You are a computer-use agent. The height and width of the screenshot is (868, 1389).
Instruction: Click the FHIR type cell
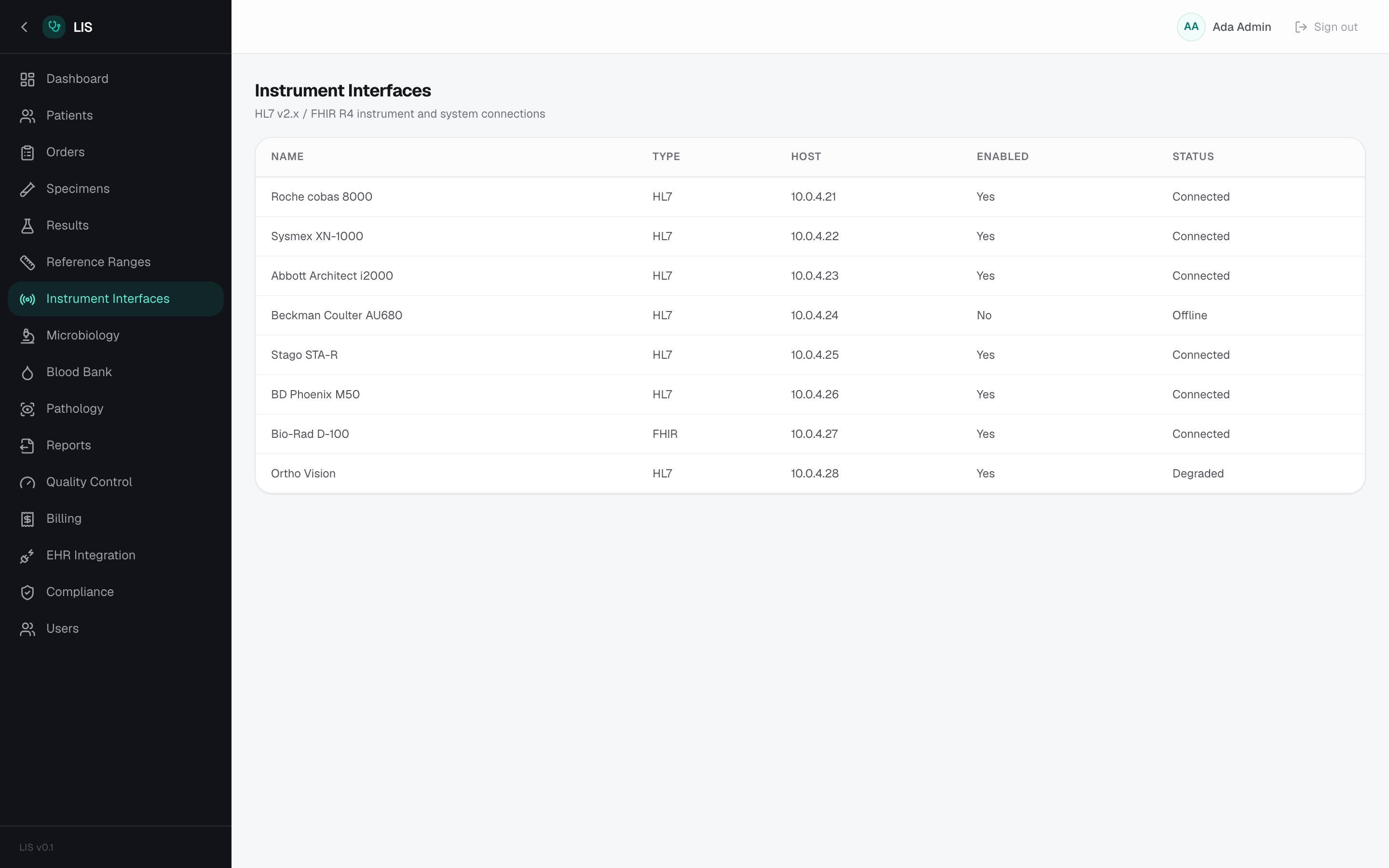pos(665,434)
